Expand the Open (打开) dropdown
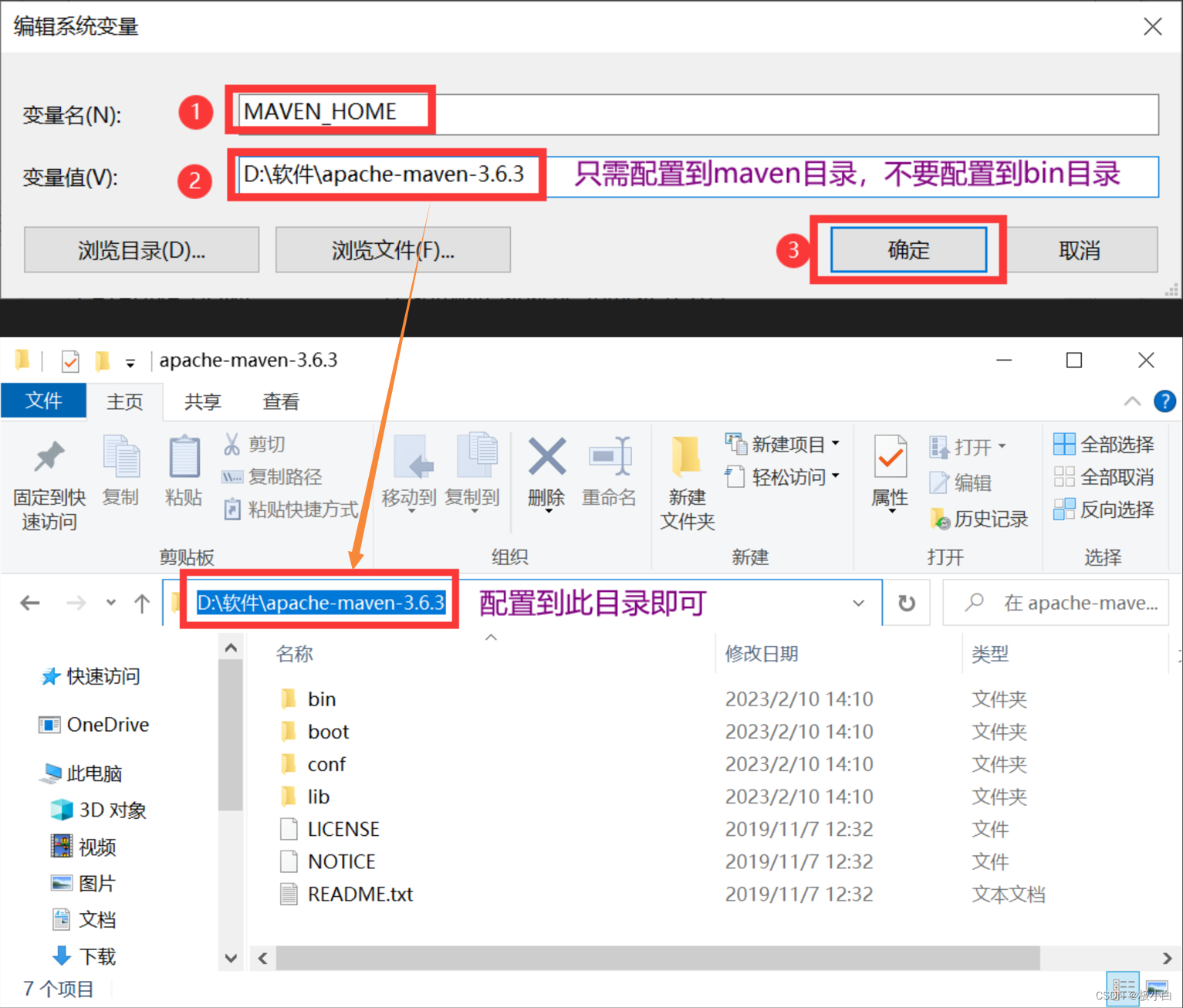Screen dimensions: 1183x1008 point(1002,446)
